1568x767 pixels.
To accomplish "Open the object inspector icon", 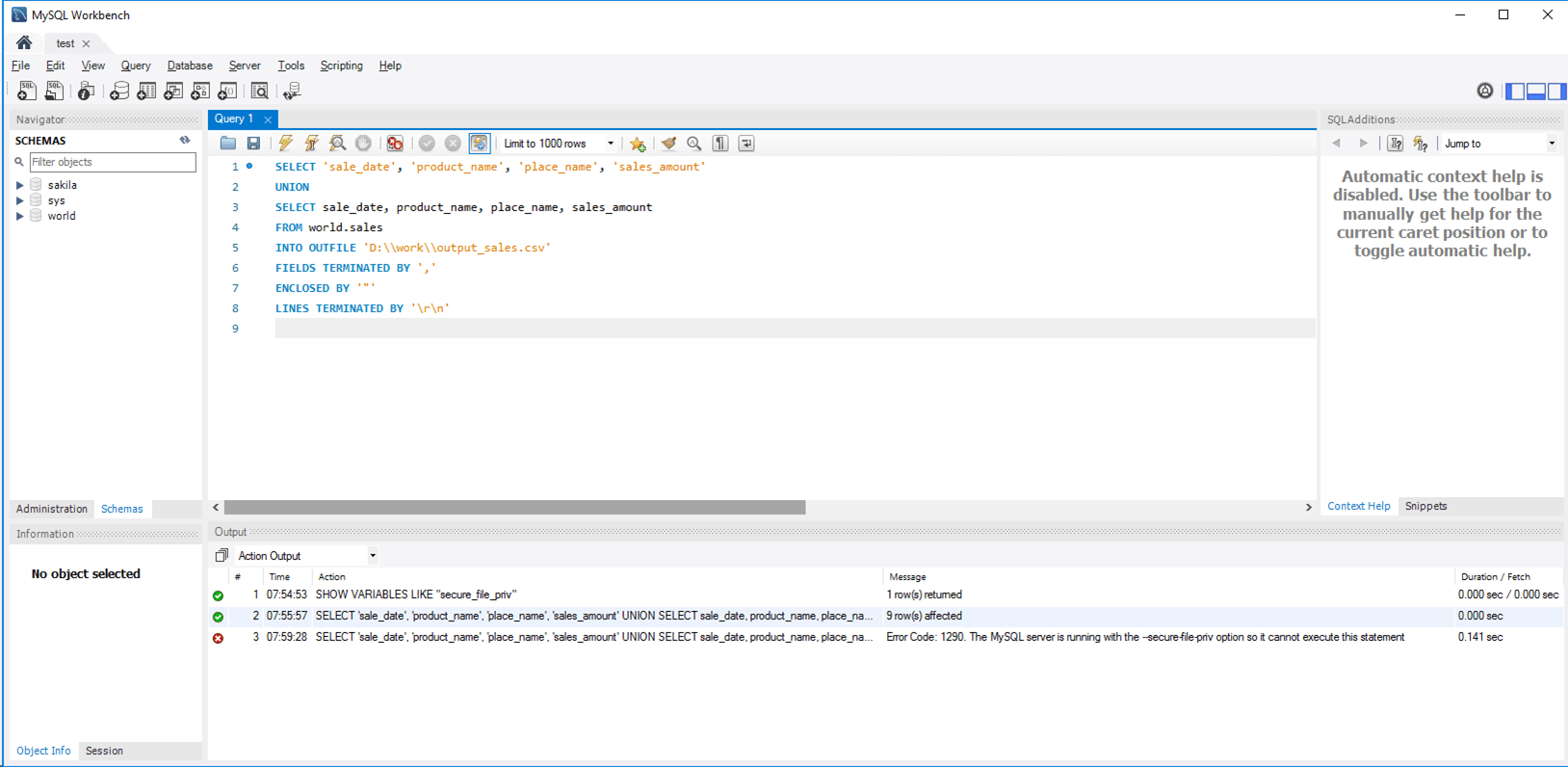I will coord(86,91).
